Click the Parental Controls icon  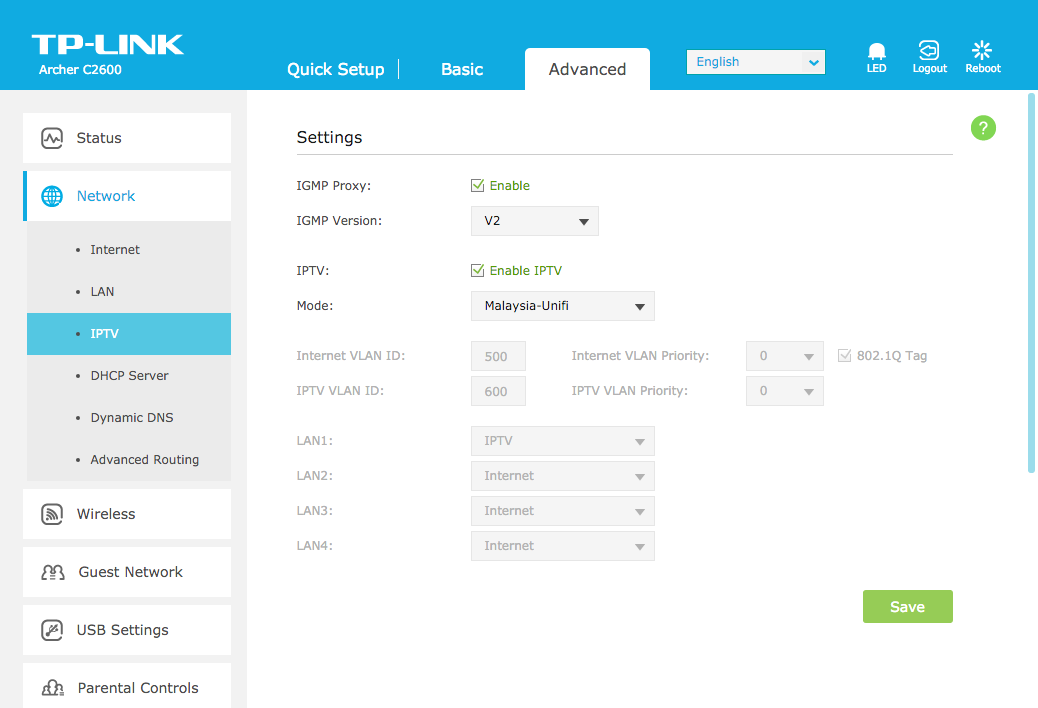coord(52,688)
